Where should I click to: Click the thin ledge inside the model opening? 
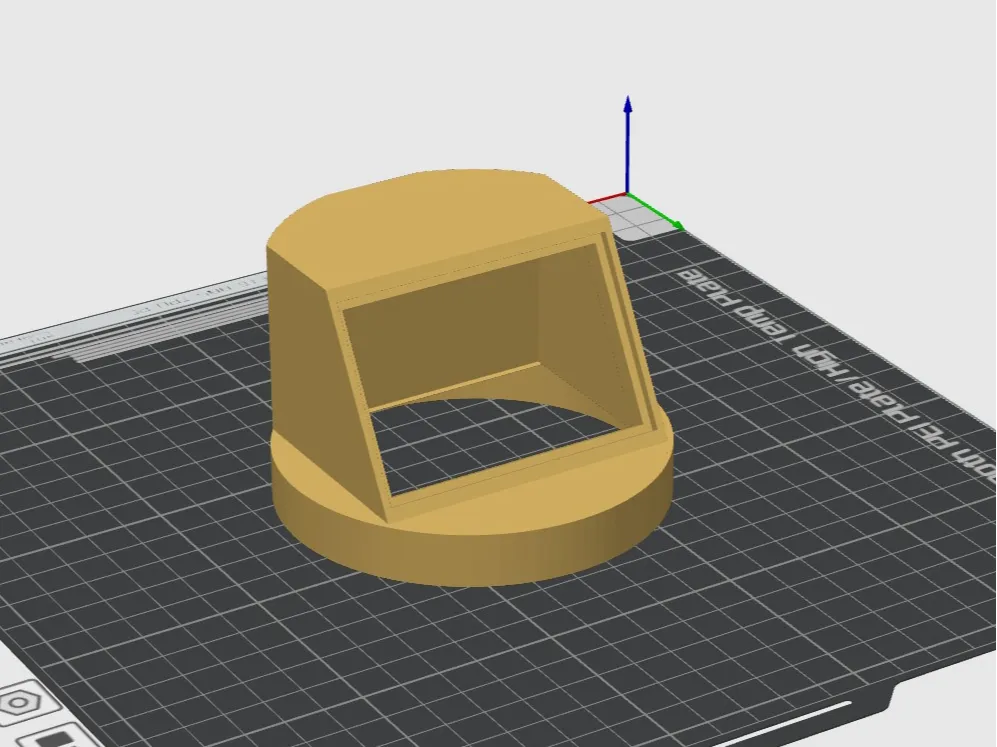point(457,385)
